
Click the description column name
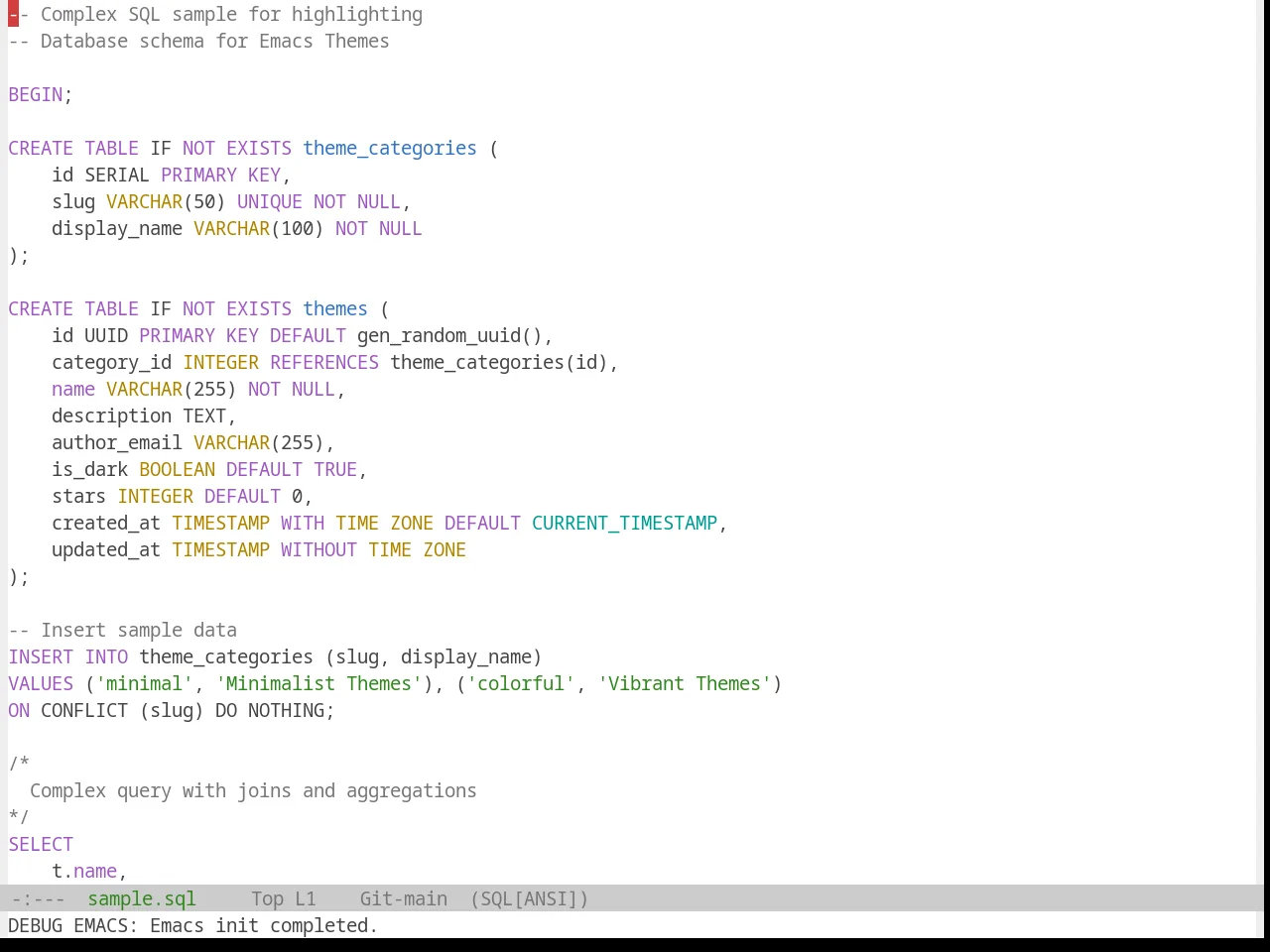112,416
